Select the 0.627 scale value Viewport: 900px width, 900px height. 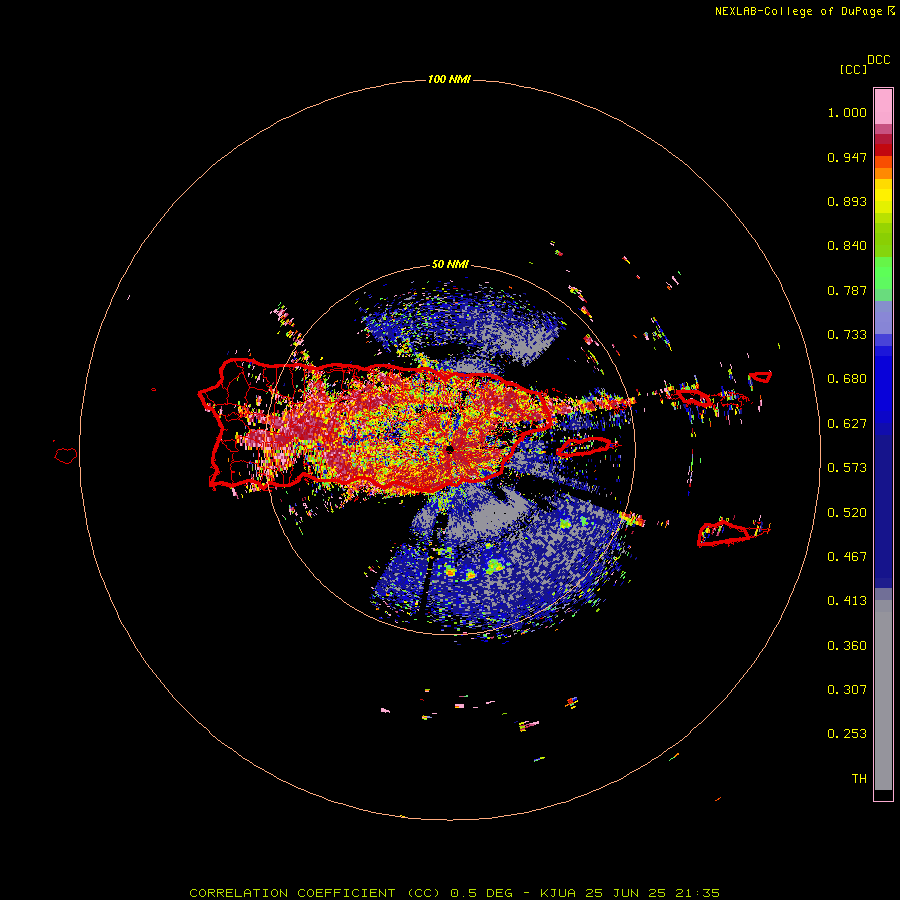point(847,424)
